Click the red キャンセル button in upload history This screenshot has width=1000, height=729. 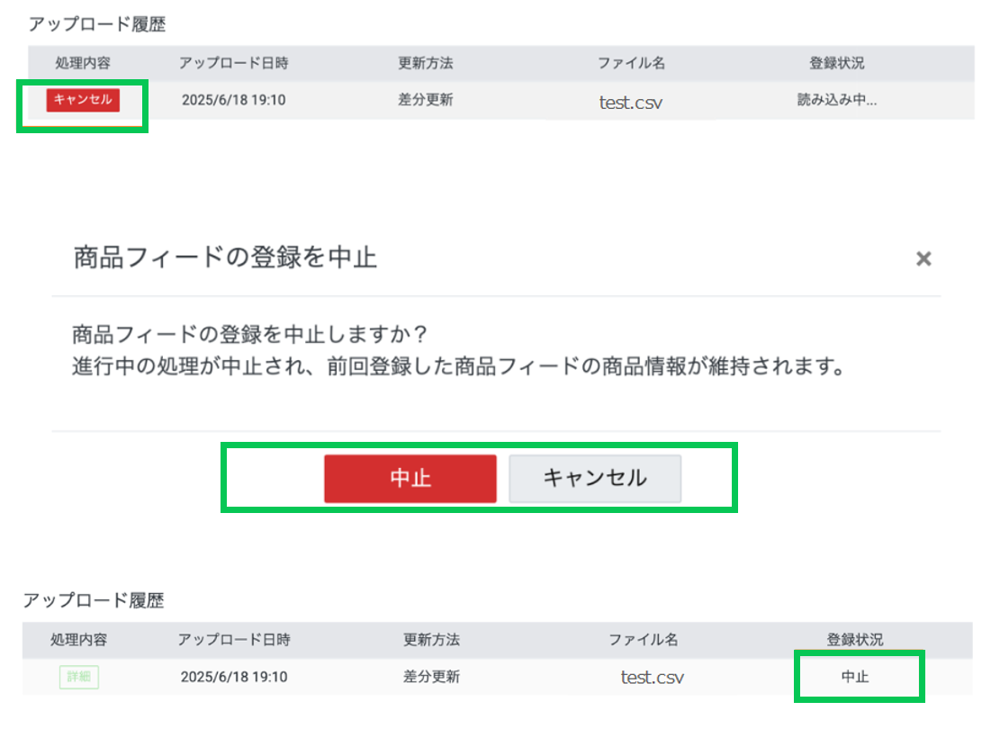click(83, 99)
